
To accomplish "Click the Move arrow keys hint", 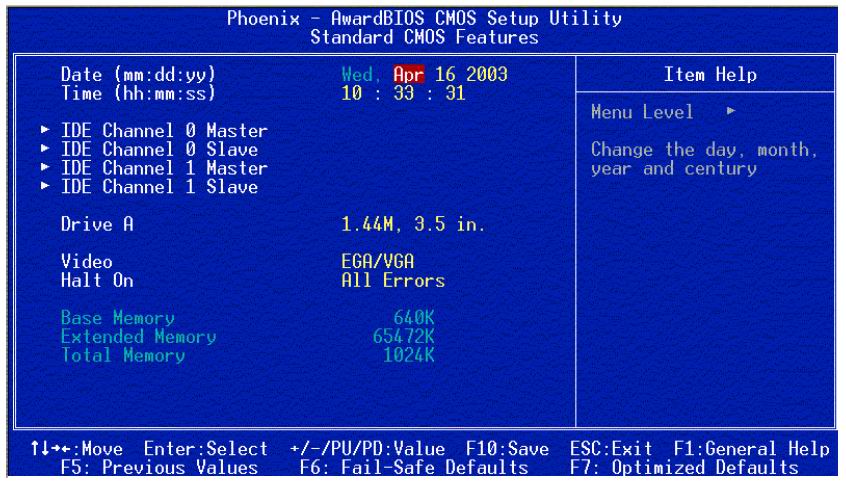I will (77, 449).
